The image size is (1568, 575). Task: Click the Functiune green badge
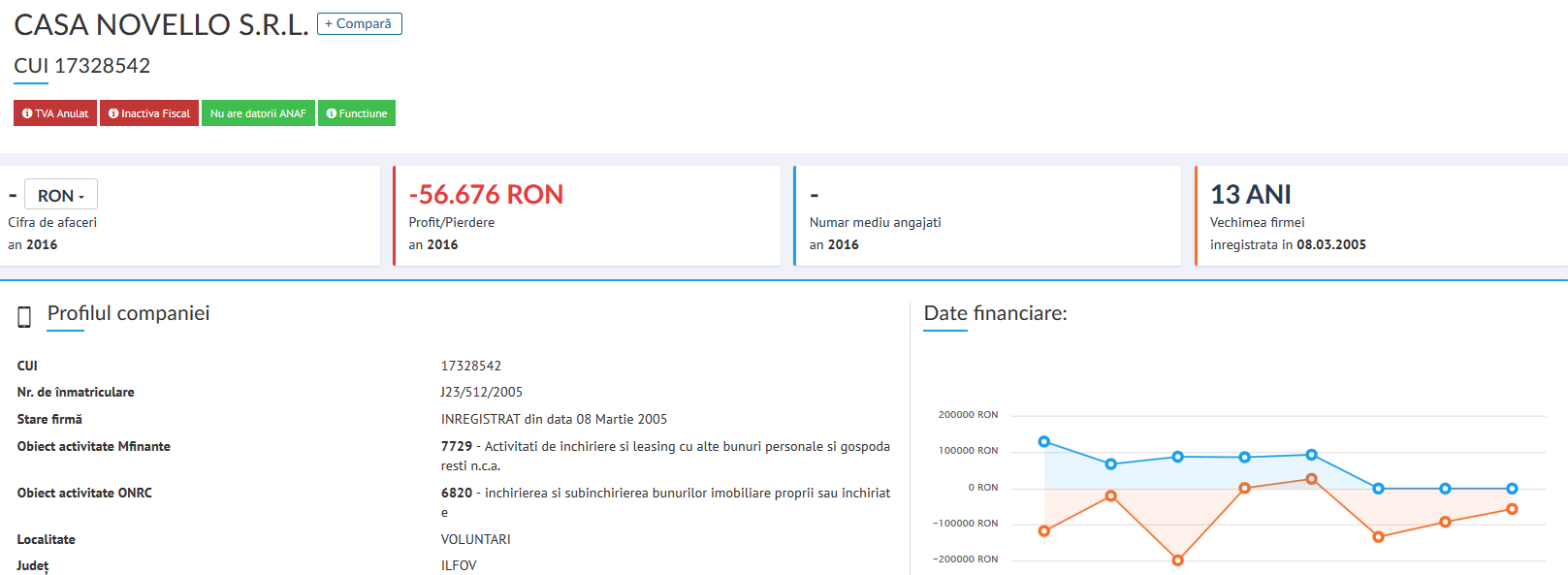click(357, 113)
